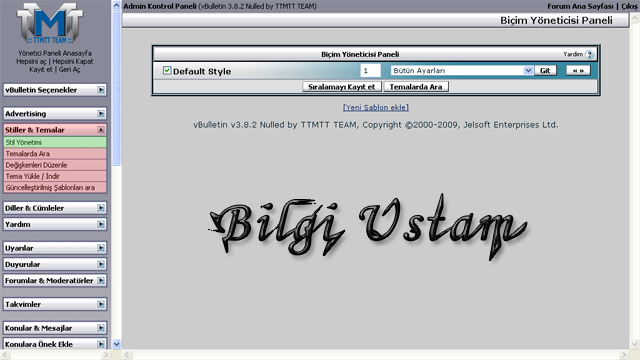The width and height of the screenshot is (640, 360).
Task: Open Değişkenleri Düzenle menu item
Action: 55,165
